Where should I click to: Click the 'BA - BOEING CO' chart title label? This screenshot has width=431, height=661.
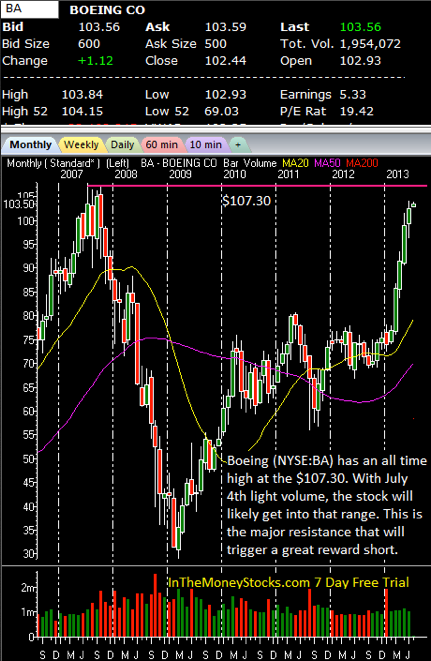pos(179,163)
